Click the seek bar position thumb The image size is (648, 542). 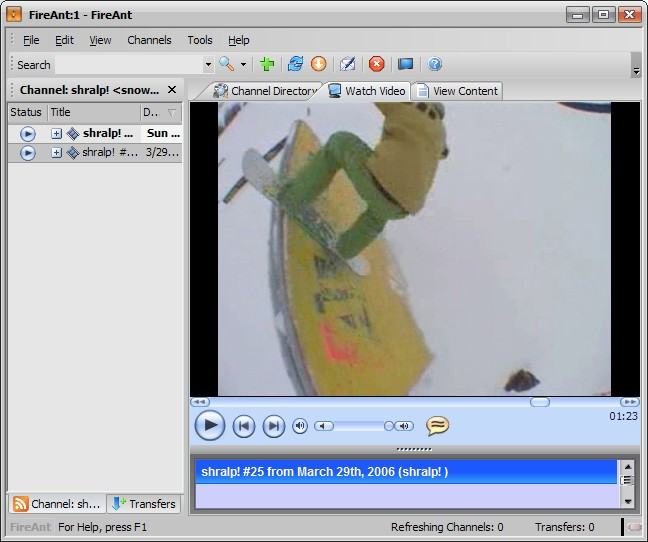tap(540, 402)
